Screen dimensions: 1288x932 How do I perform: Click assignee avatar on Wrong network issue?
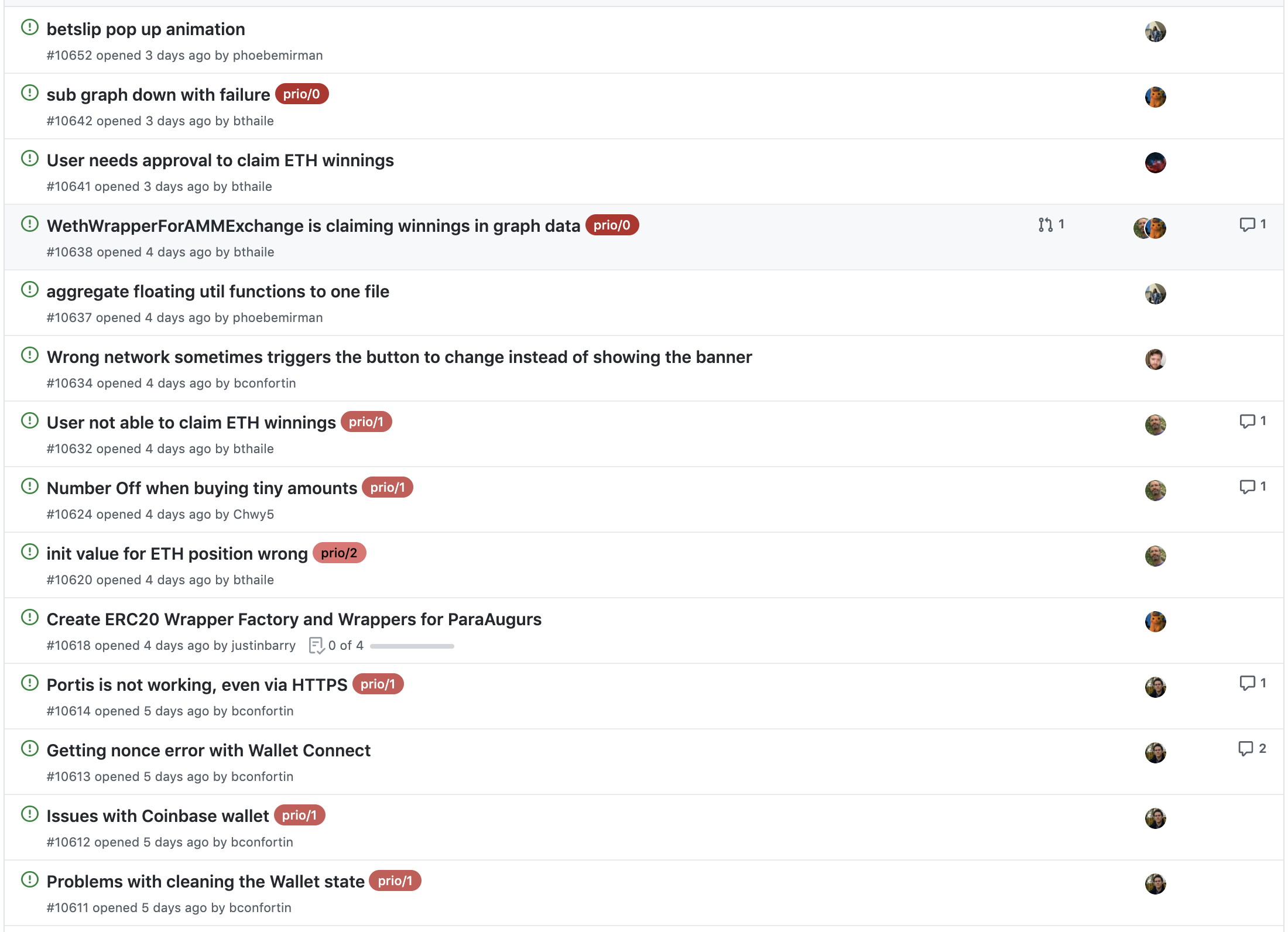click(x=1155, y=359)
